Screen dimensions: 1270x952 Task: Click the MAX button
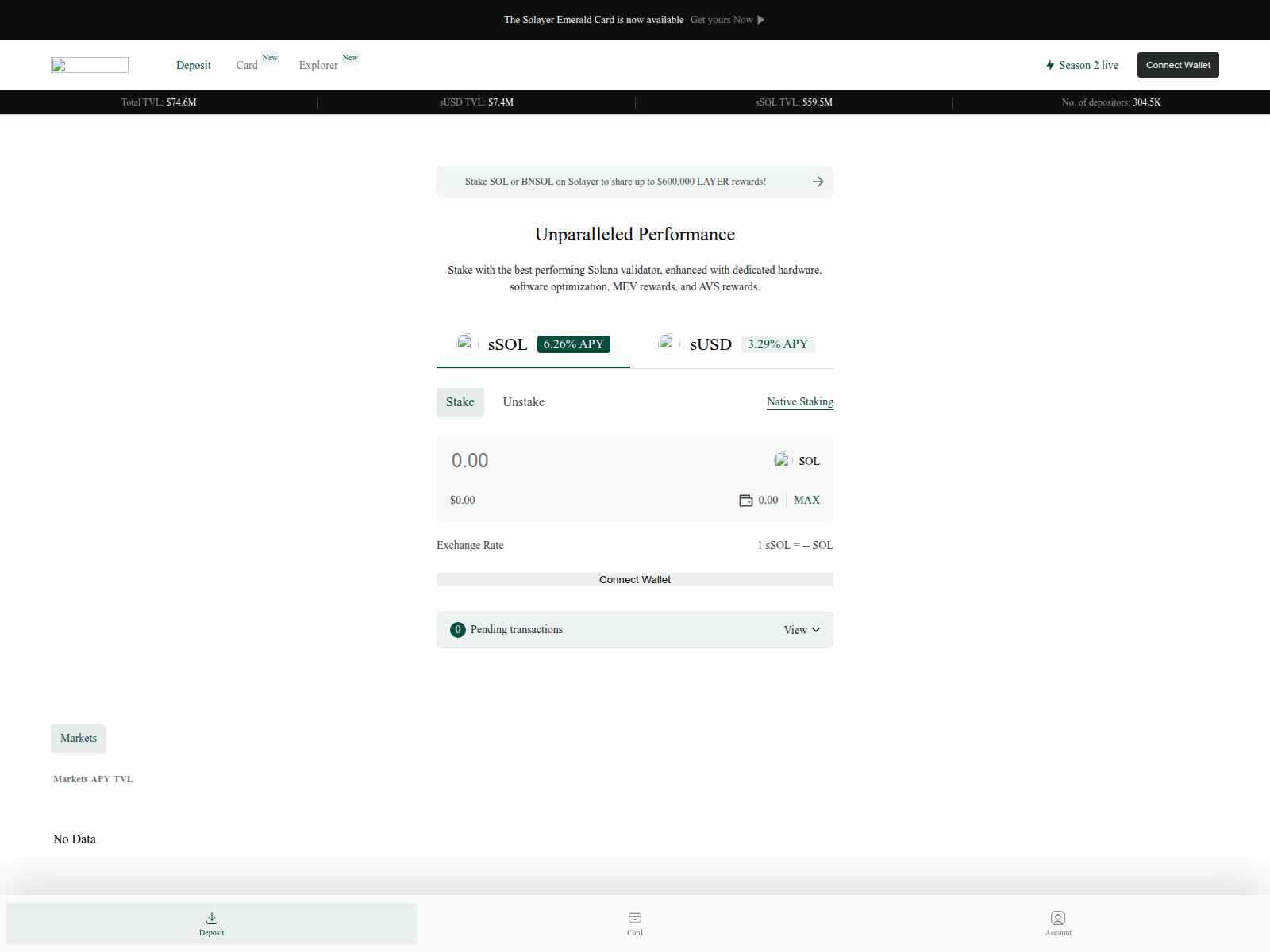click(x=806, y=500)
